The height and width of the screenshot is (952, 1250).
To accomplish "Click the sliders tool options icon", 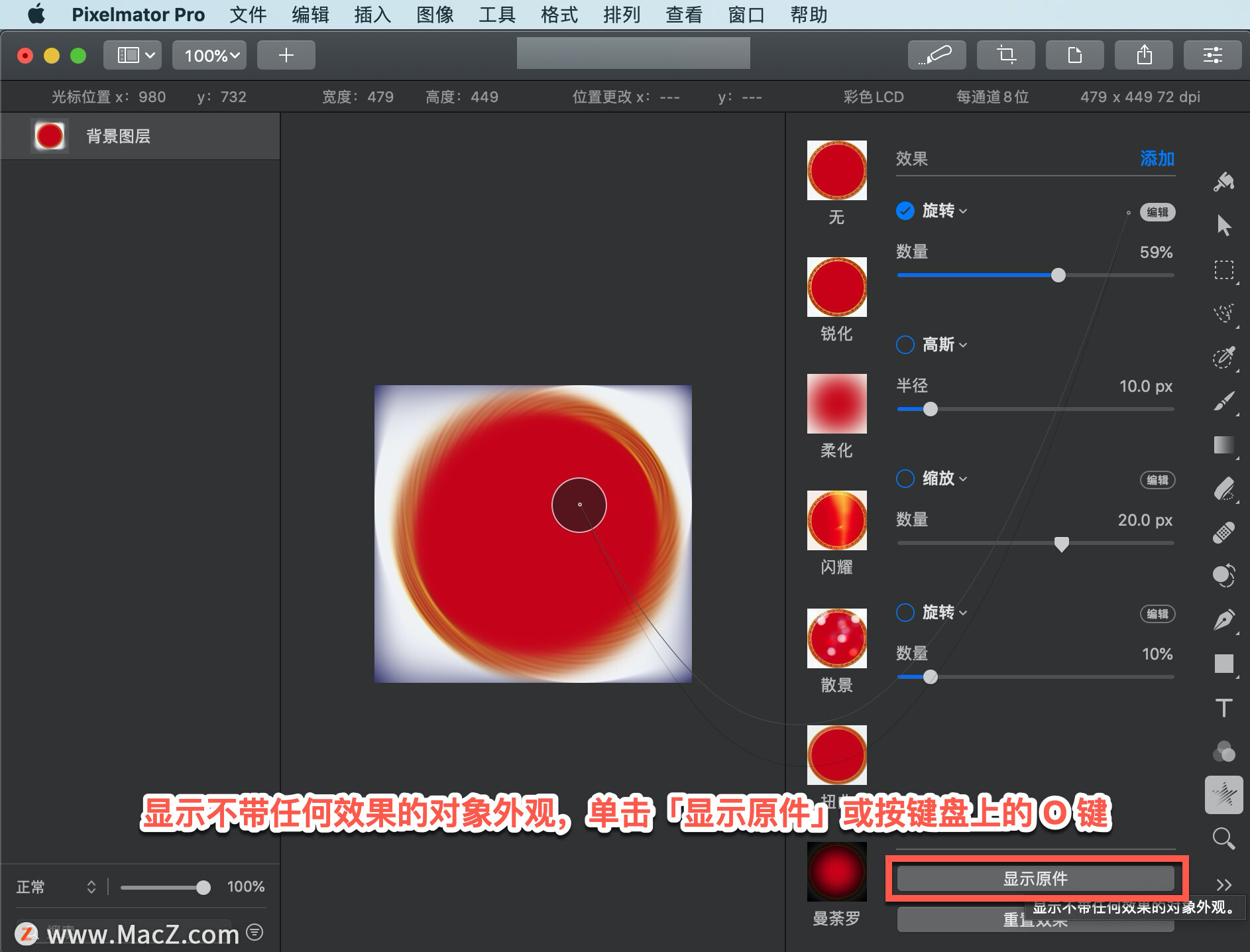I will 1213,55.
